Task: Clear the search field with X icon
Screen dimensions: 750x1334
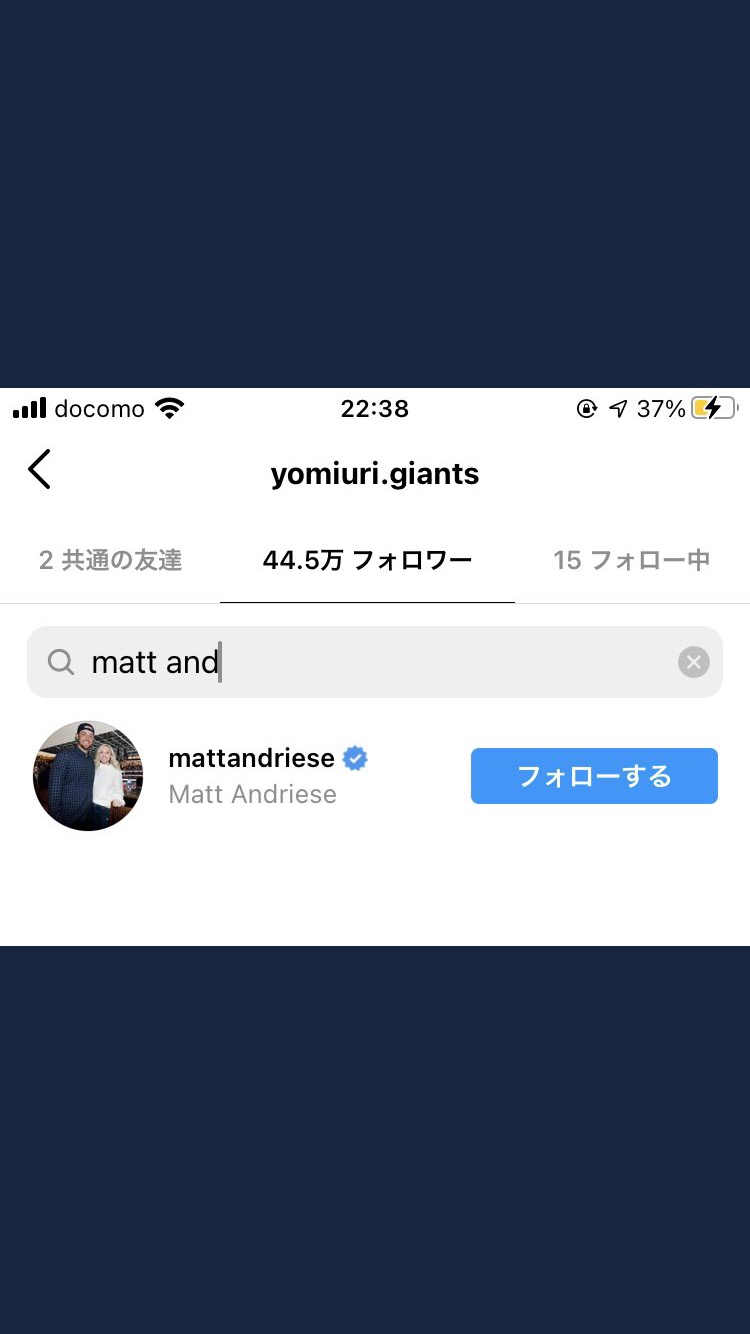Action: (693, 662)
